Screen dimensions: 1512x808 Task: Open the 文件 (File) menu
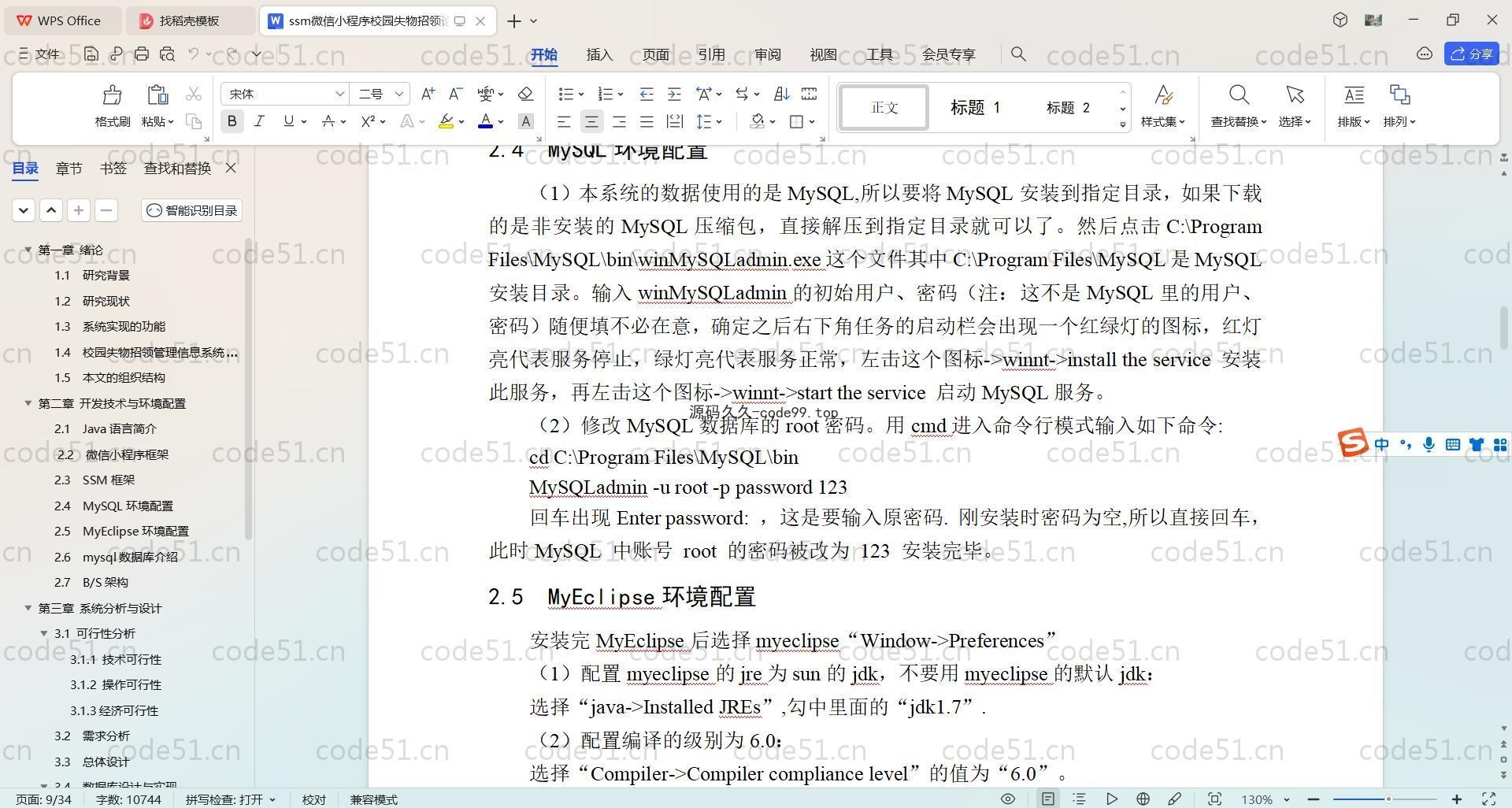tap(39, 54)
